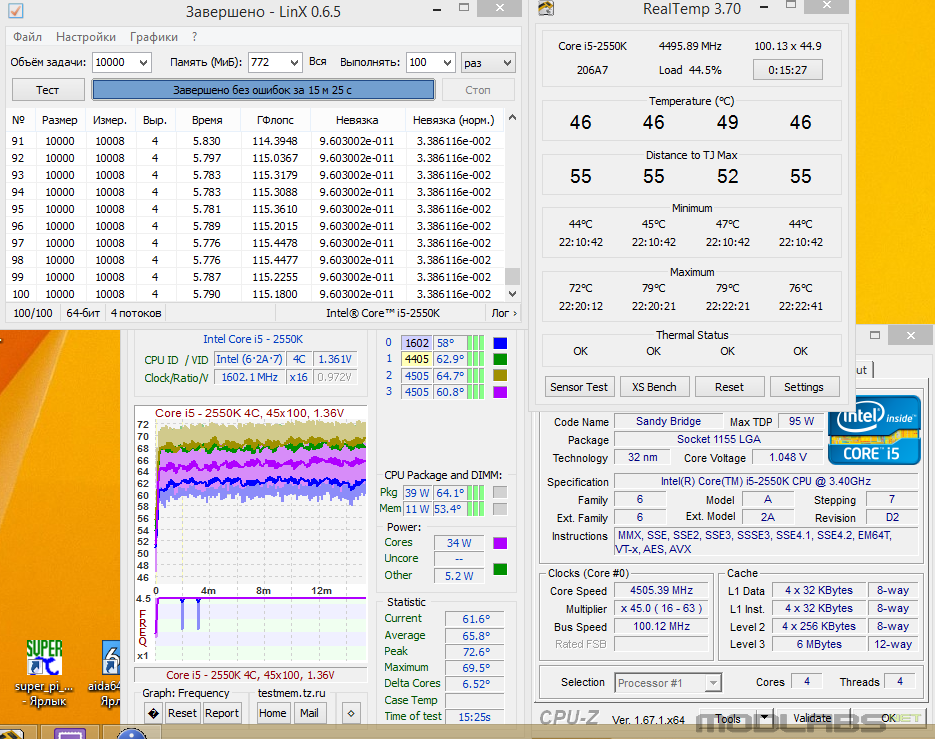Expand the Память (МиБ) 772 combo box
935x739 pixels.
[275, 62]
